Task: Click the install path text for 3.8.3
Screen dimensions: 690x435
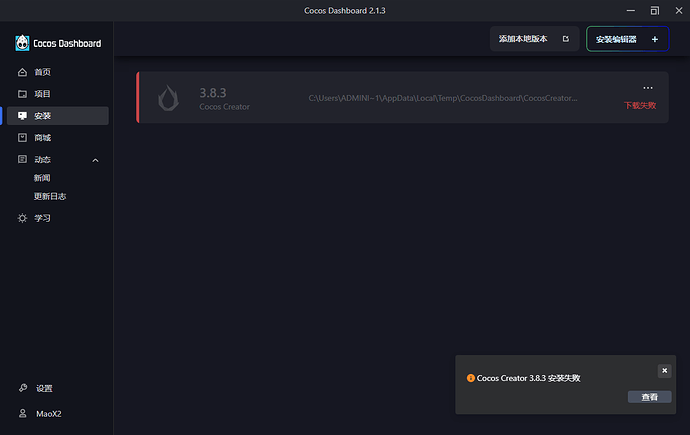Action: [443, 98]
